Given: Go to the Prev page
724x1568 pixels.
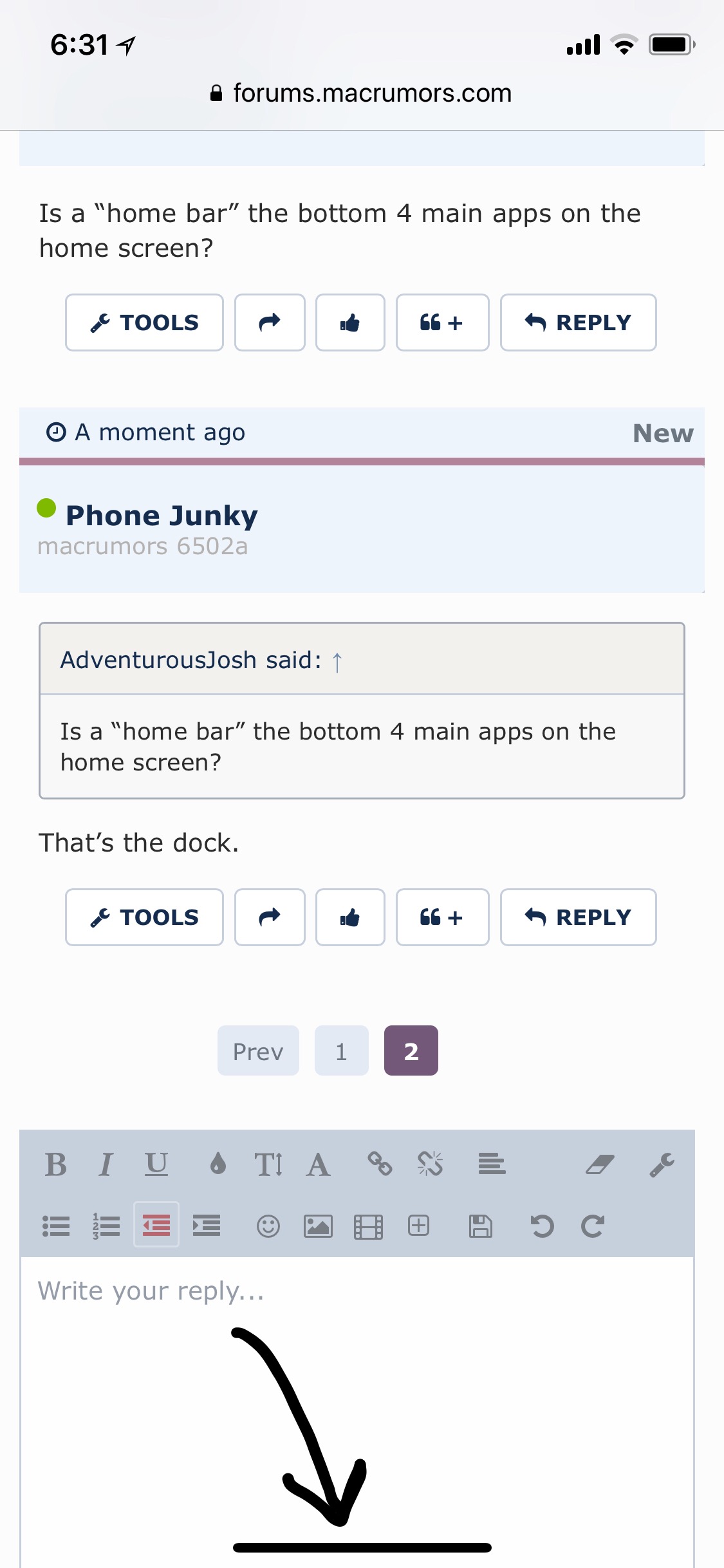Looking at the screenshot, I should (258, 1050).
